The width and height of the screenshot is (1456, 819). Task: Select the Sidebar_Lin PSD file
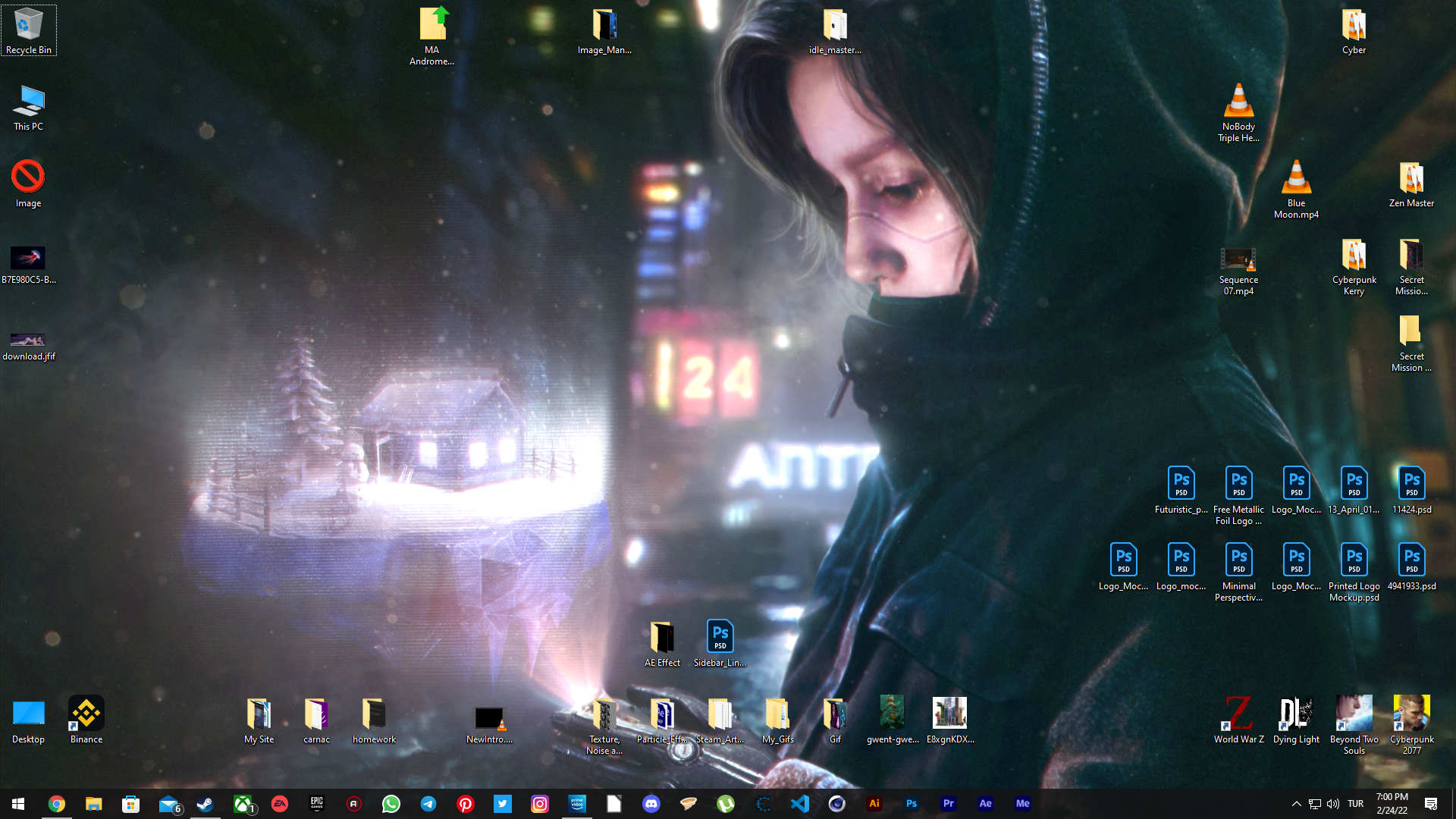tap(720, 643)
